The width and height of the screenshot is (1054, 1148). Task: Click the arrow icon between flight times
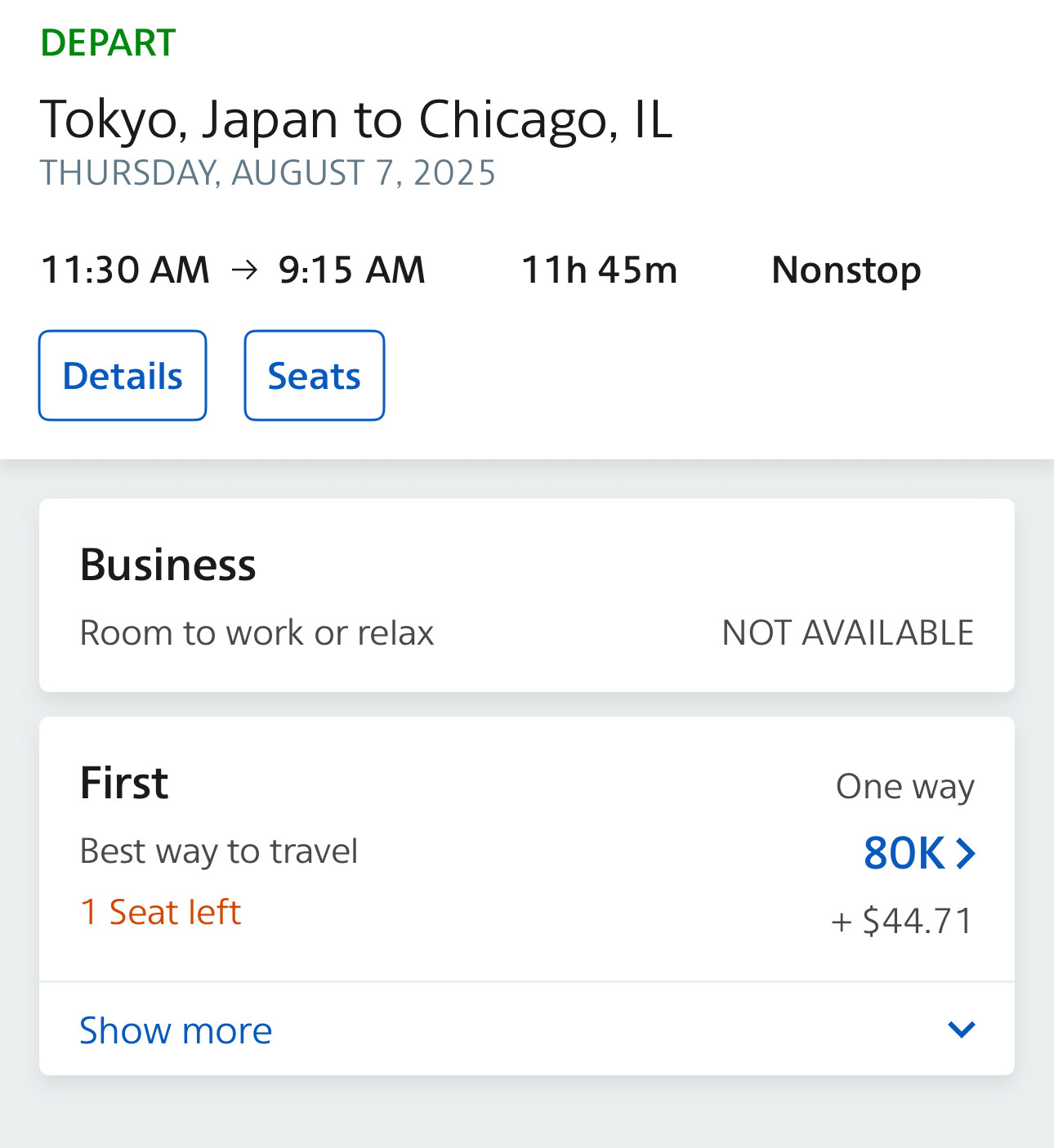[x=244, y=270]
